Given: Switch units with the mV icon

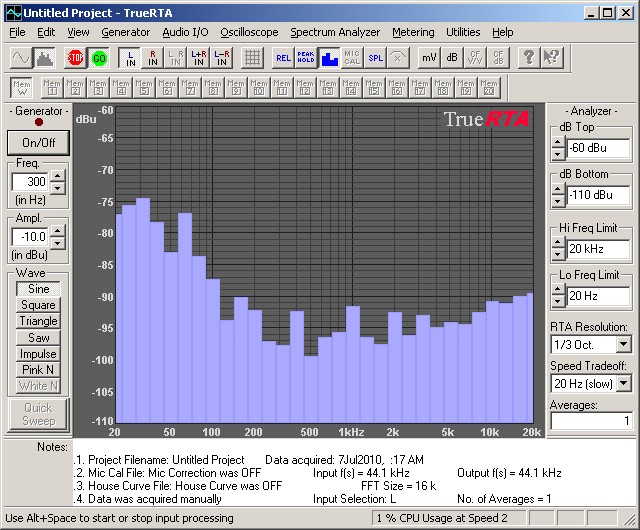Looking at the screenshot, I should 428,57.
